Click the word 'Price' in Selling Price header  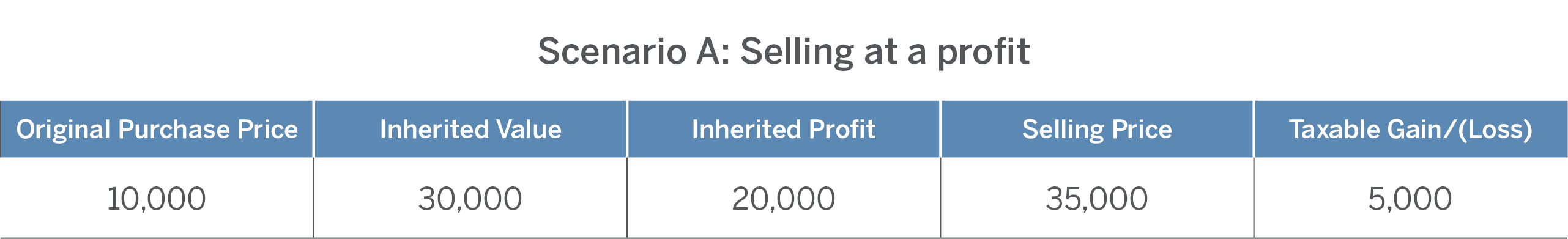tap(1142, 129)
